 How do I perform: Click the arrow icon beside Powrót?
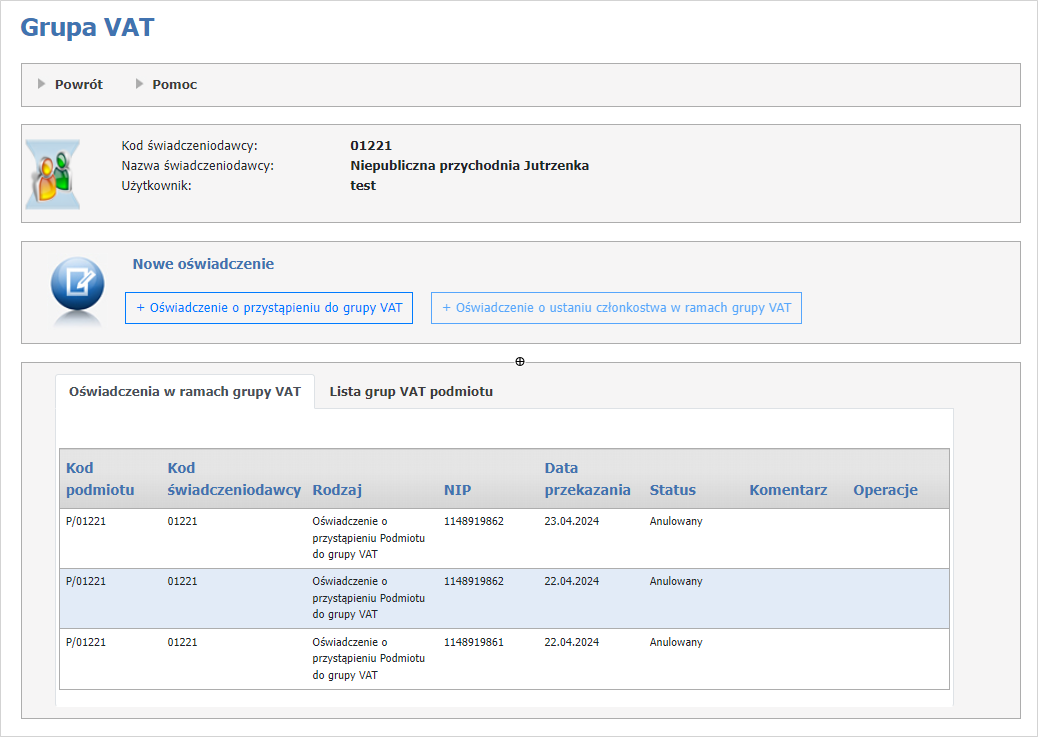coord(42,84)
